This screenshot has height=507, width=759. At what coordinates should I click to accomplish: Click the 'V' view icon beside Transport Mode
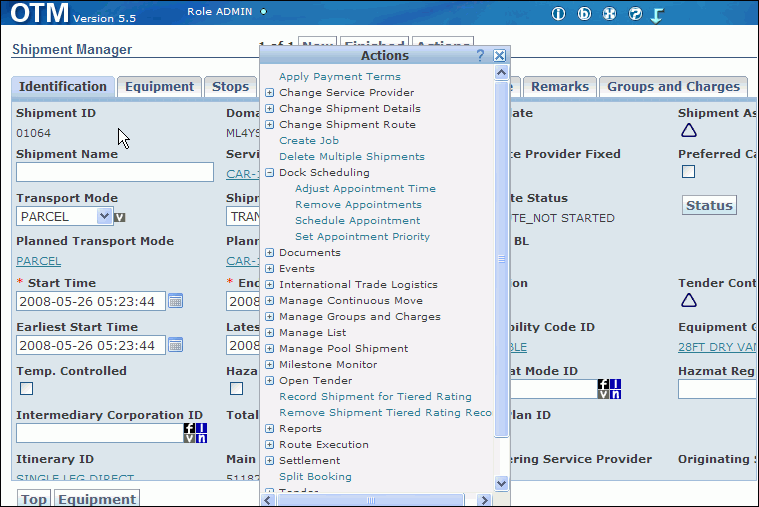120,217
